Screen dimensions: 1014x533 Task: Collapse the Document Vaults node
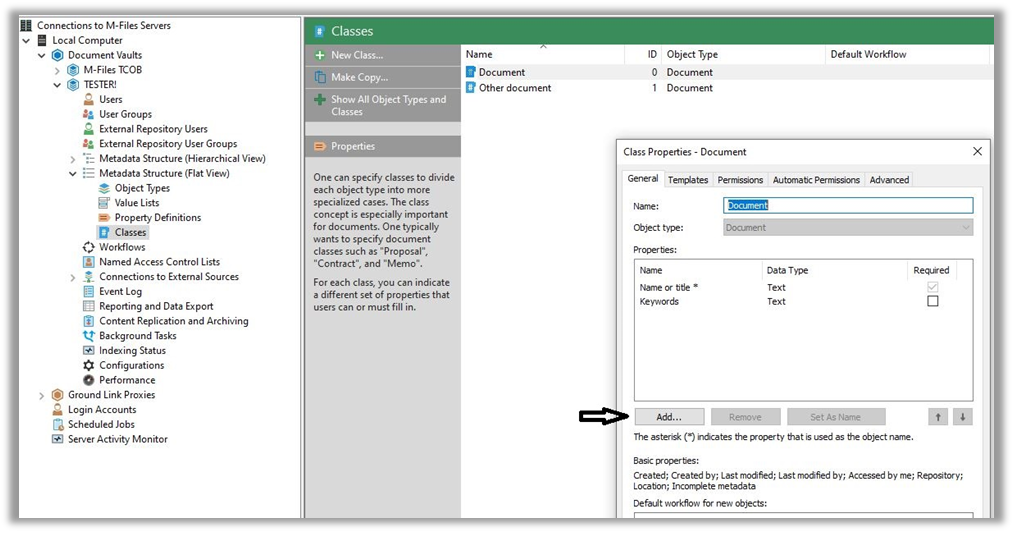tap(41, 56)
